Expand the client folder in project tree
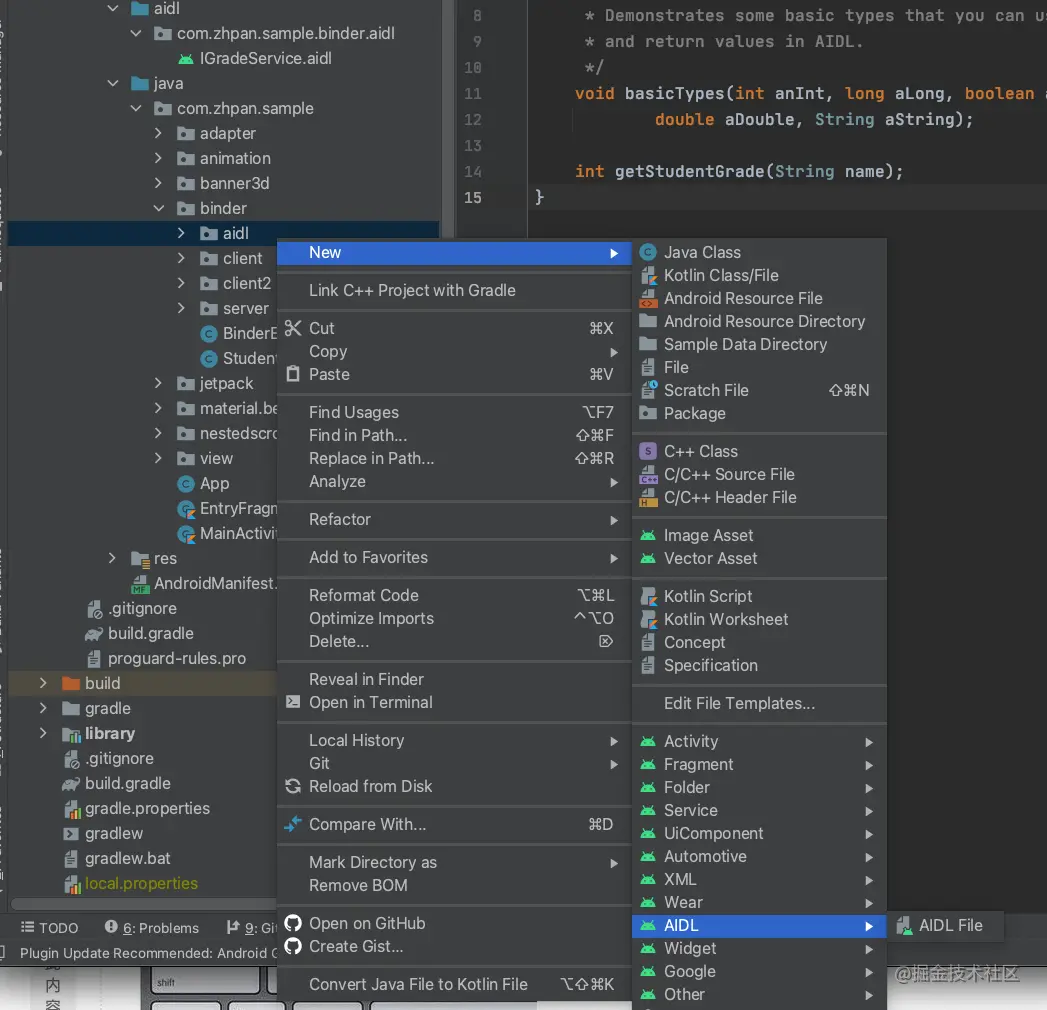 tap(181, 258)
